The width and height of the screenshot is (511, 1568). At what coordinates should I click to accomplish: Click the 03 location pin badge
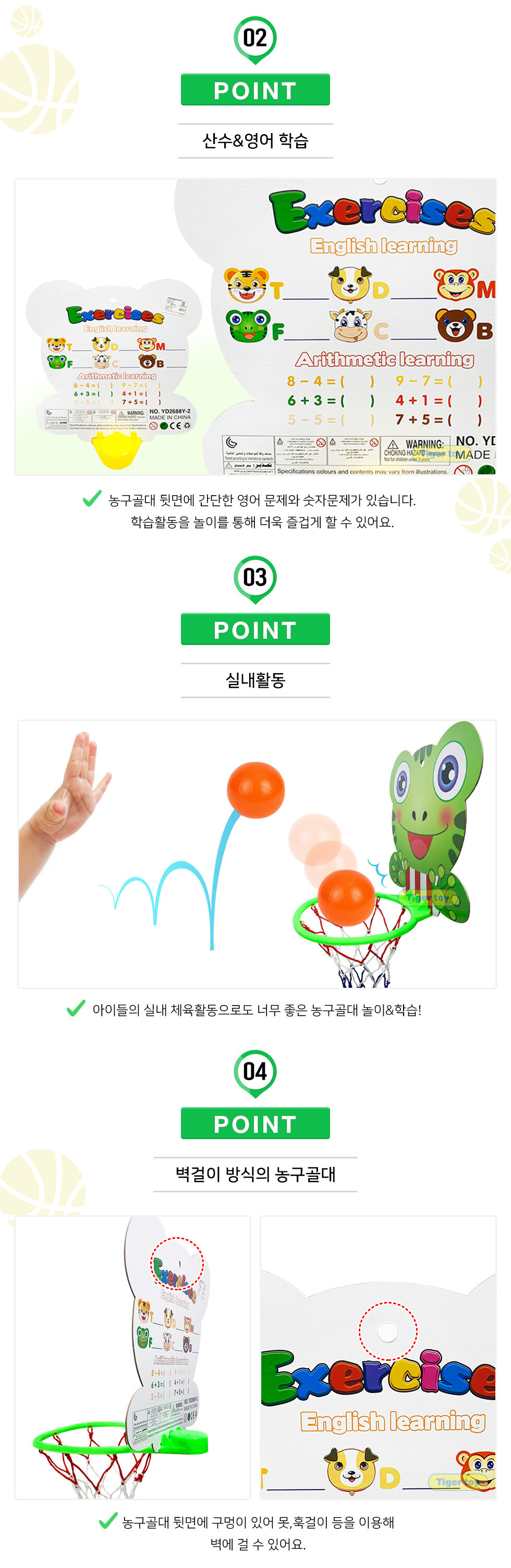pos(255,579)
